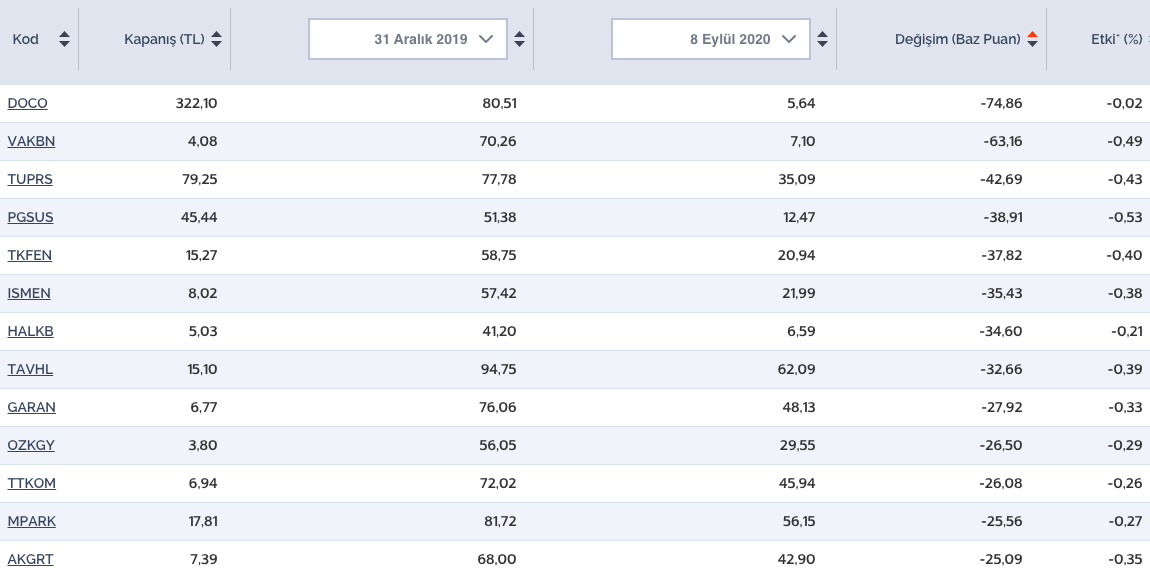1150x574 pixels.
Task: Open the DOCO stock link
Action: pyautogui.click(x=27, y=103)
